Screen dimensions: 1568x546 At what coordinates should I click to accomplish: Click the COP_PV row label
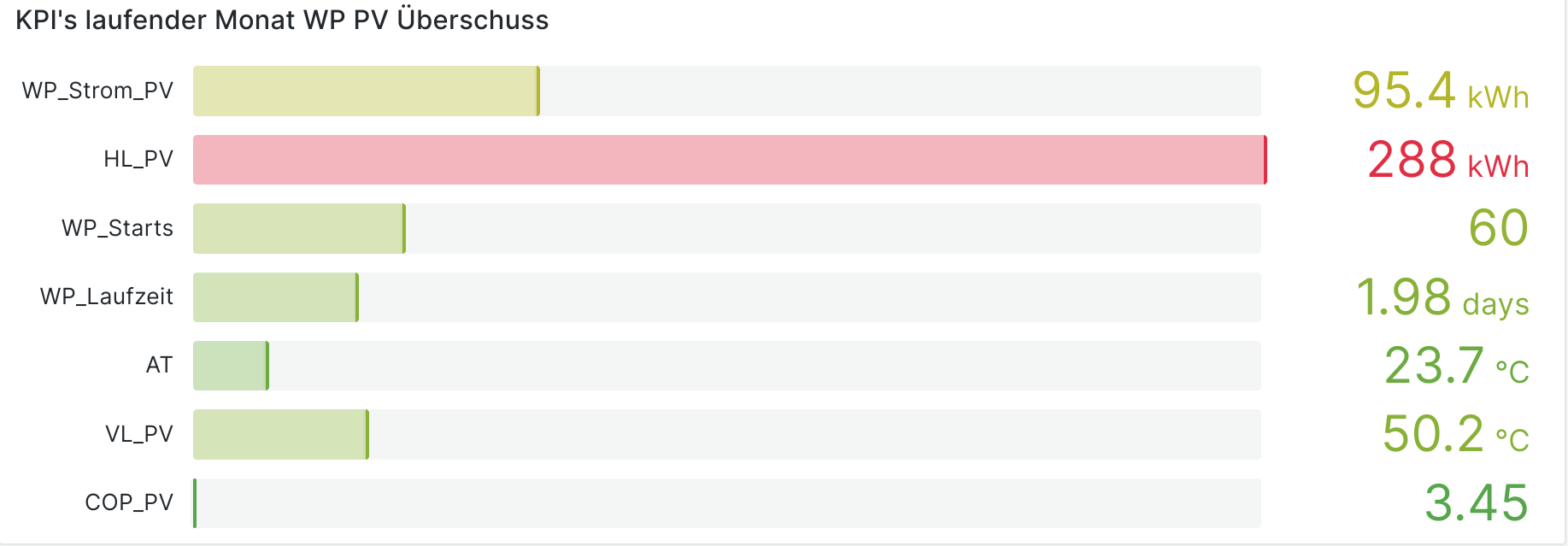(129, 502)
